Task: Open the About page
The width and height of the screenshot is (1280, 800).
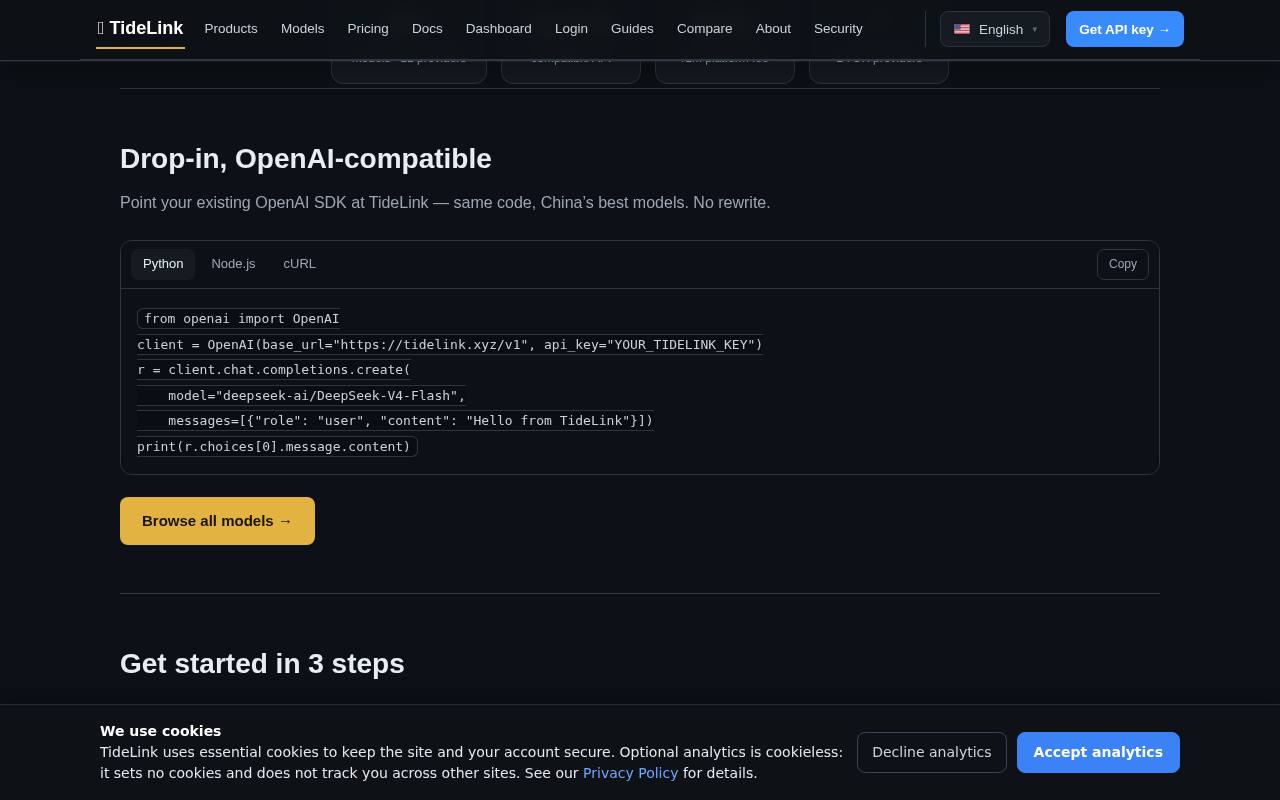Action: [773, 29]
